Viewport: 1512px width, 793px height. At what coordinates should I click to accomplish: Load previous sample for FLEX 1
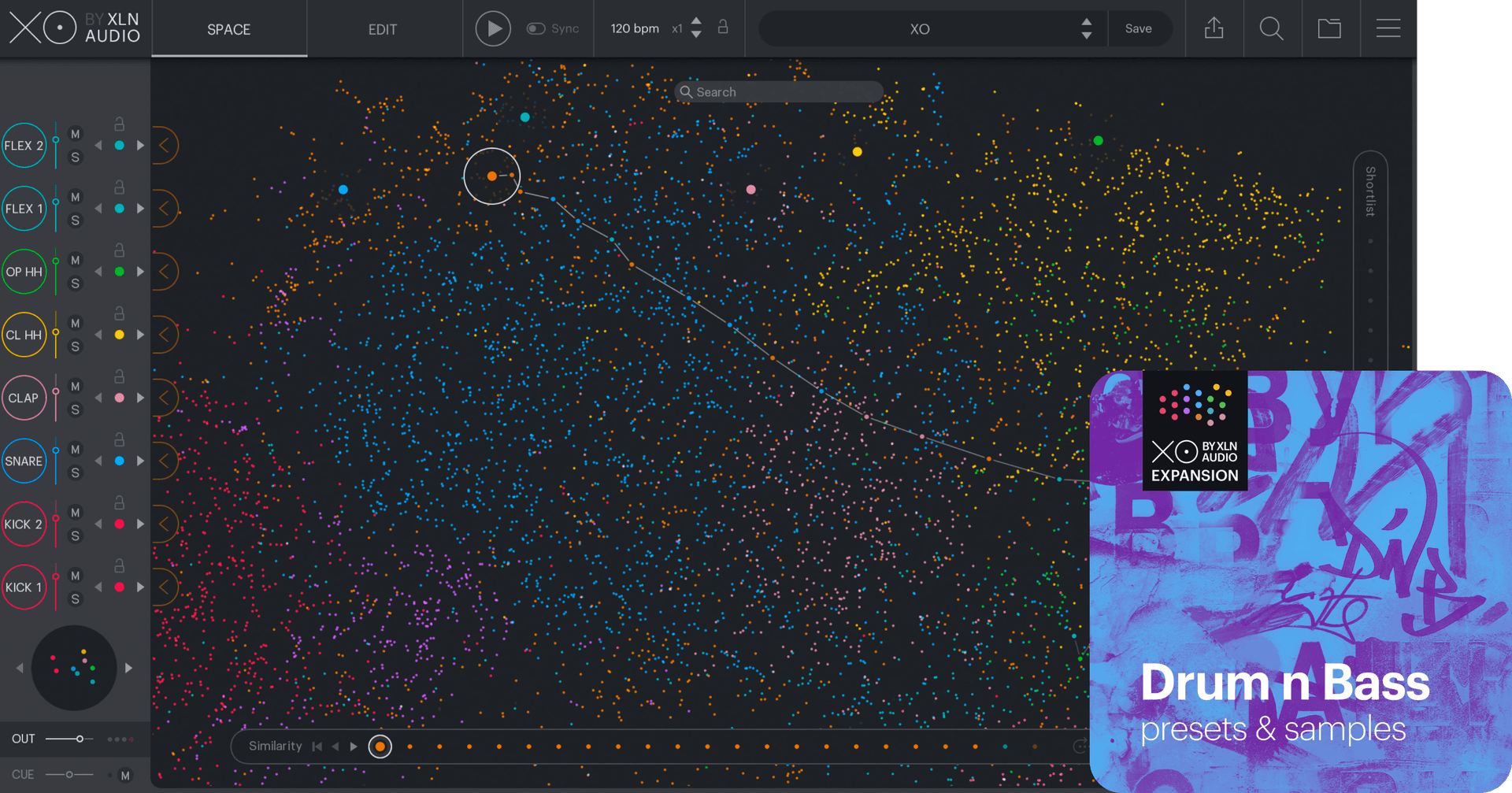[98, 209]
